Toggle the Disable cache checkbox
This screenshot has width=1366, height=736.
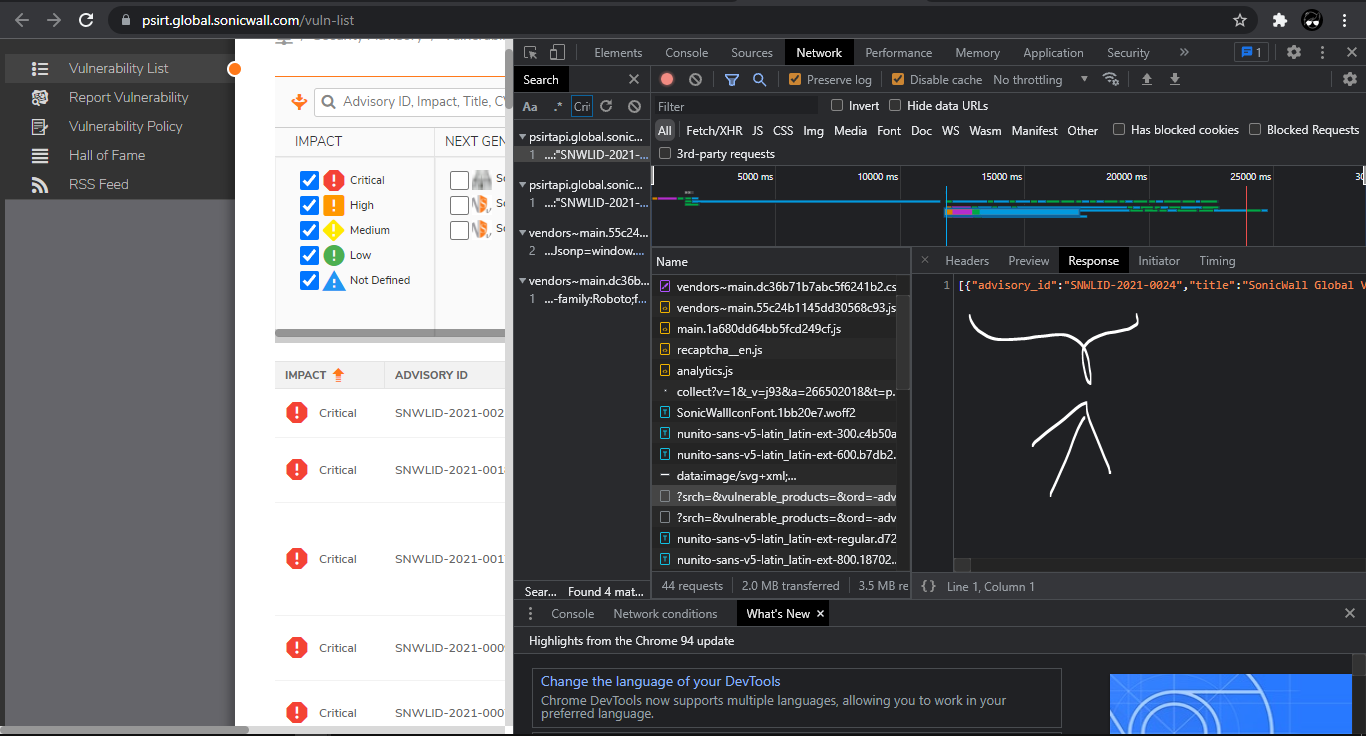(898, 79)
